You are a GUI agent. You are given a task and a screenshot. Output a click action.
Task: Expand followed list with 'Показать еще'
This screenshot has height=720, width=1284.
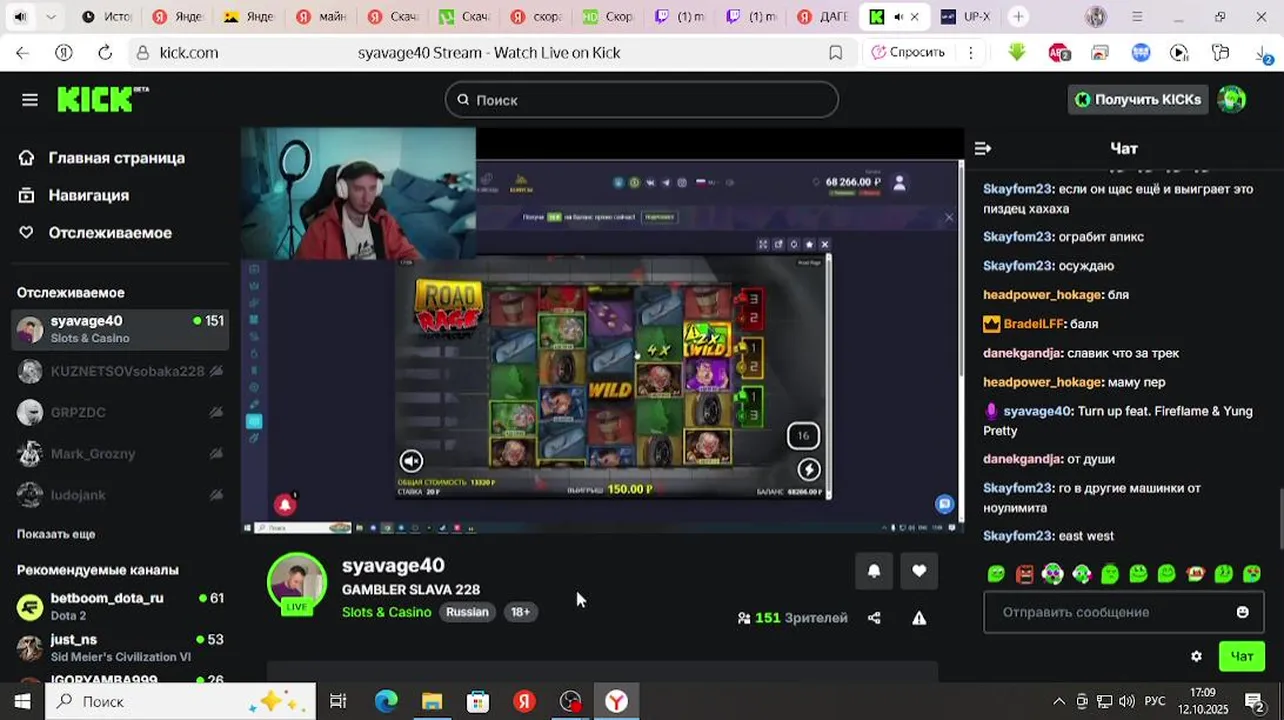tap(56, 534)
